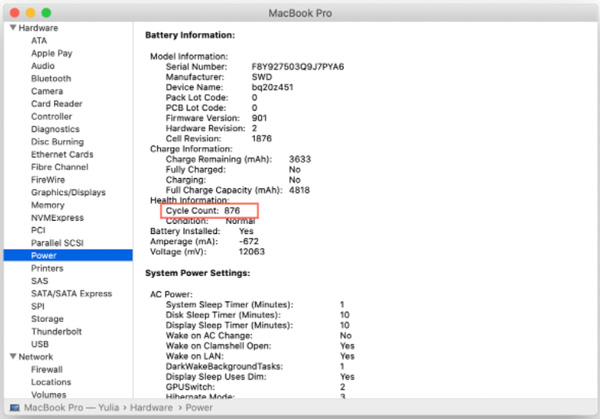Open Firewall under Network
The image size is (600, 419).
(47, 369)
